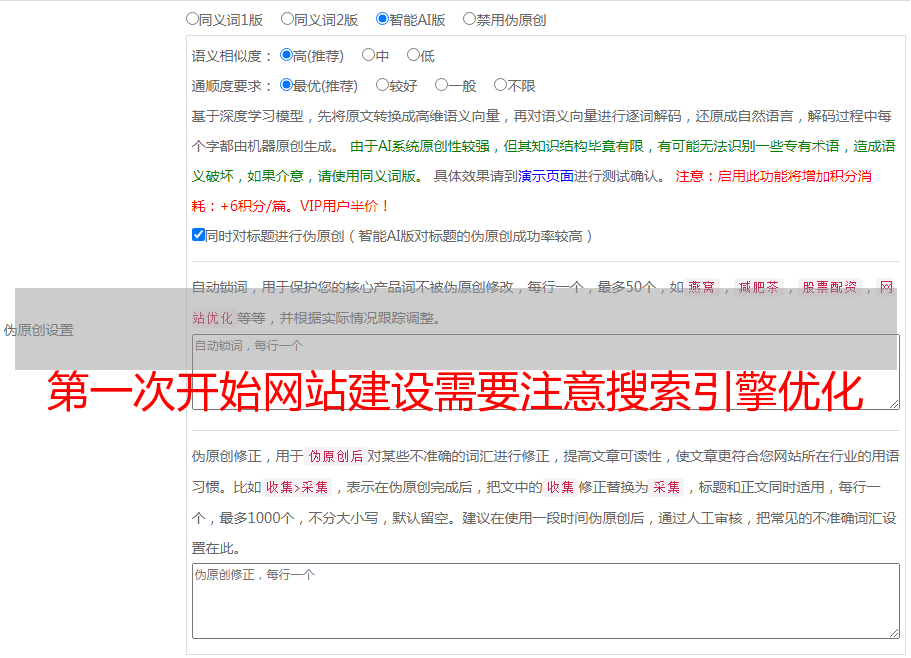Click the 通顺度要求 label
The height and width of the screenshot is (658, 911).
coord(232,86)
